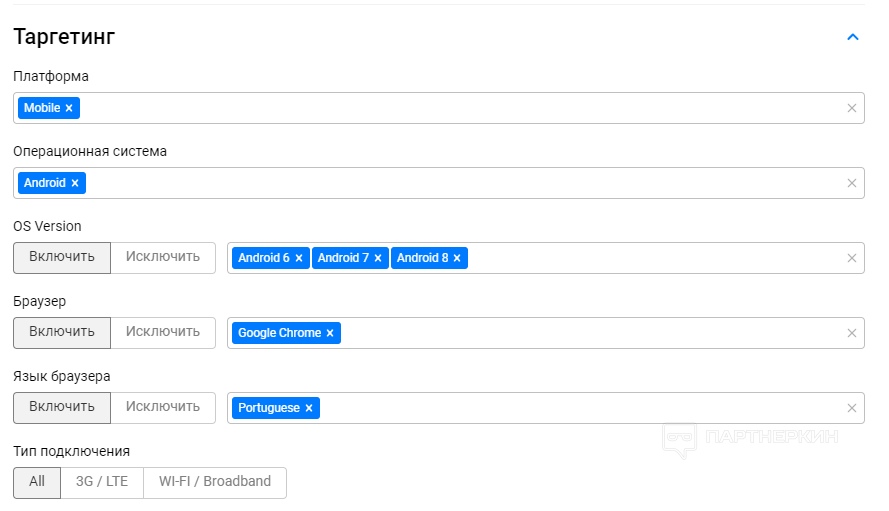Screen dimensions: 889x511
Task: Open the Операционная система dropdown field
Action: click(439, 183)
